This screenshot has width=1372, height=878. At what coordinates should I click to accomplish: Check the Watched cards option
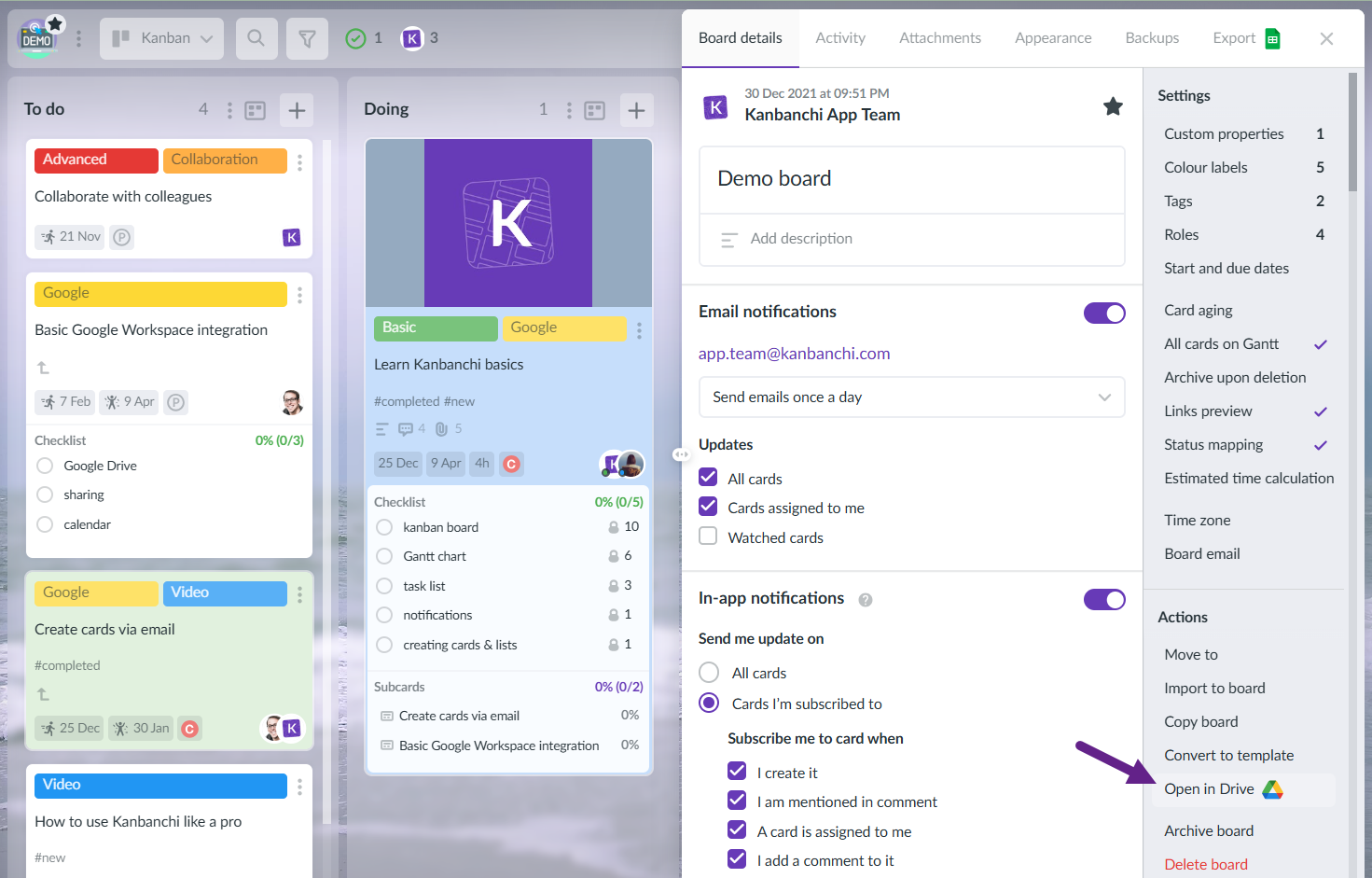point(708,537)
